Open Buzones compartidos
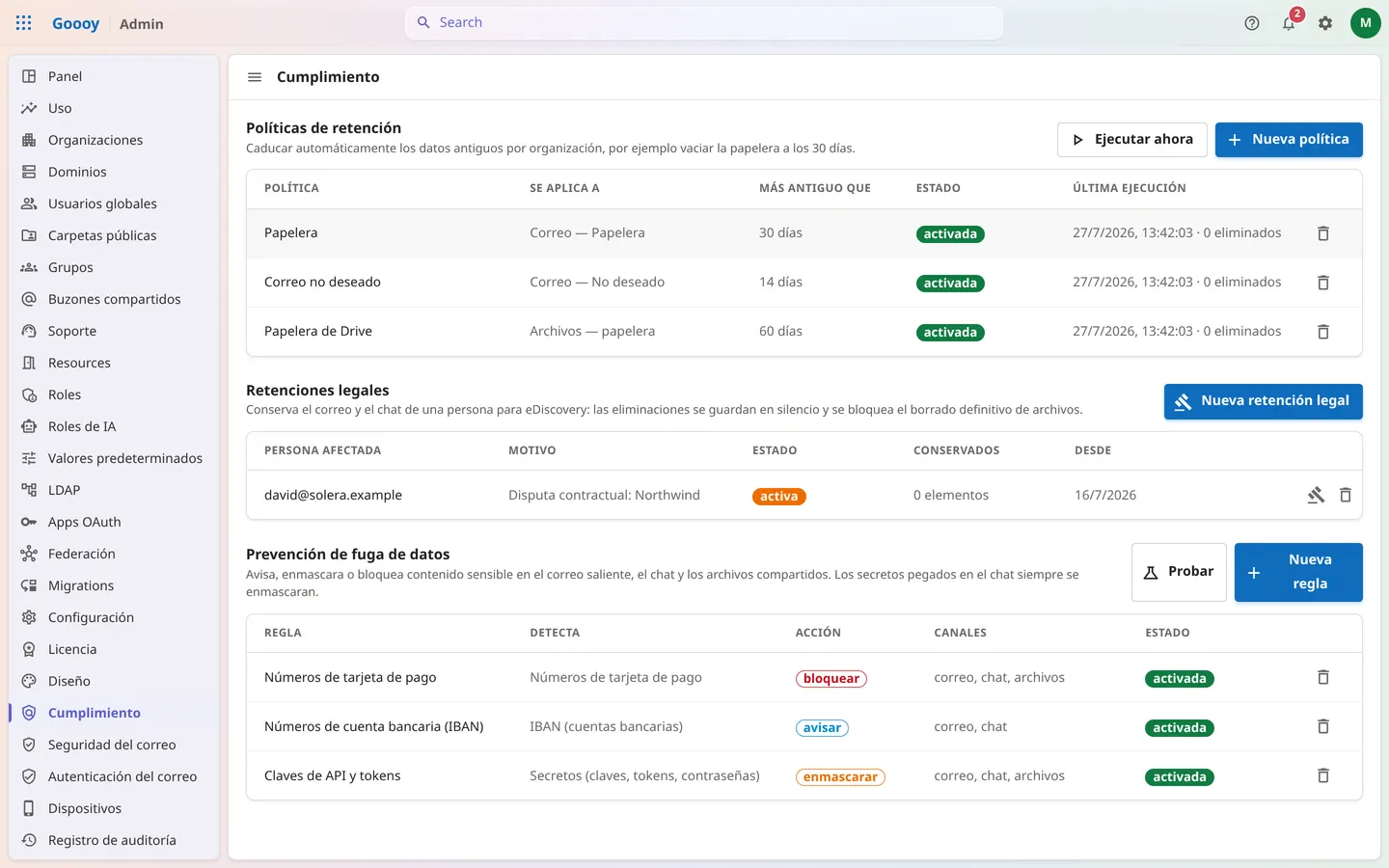 (114, 299)
